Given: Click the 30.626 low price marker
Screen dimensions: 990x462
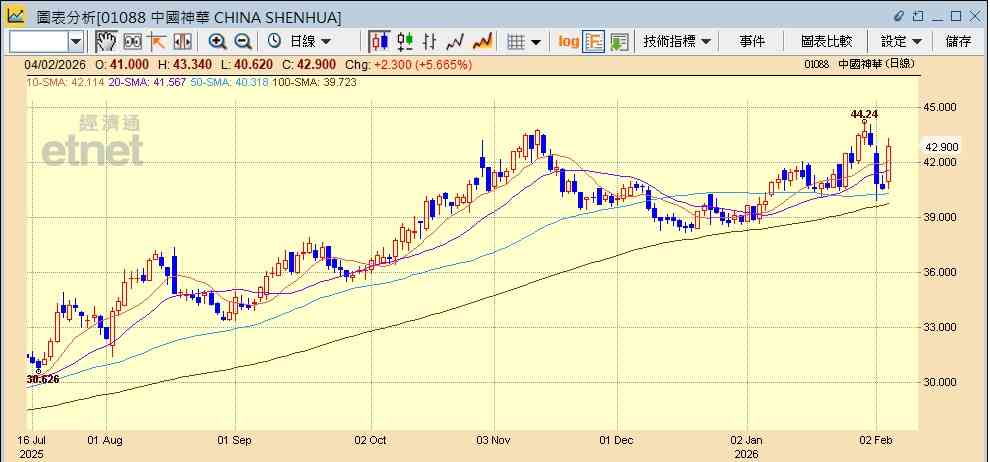Looking at the screenshot, I should pos(42,379).
